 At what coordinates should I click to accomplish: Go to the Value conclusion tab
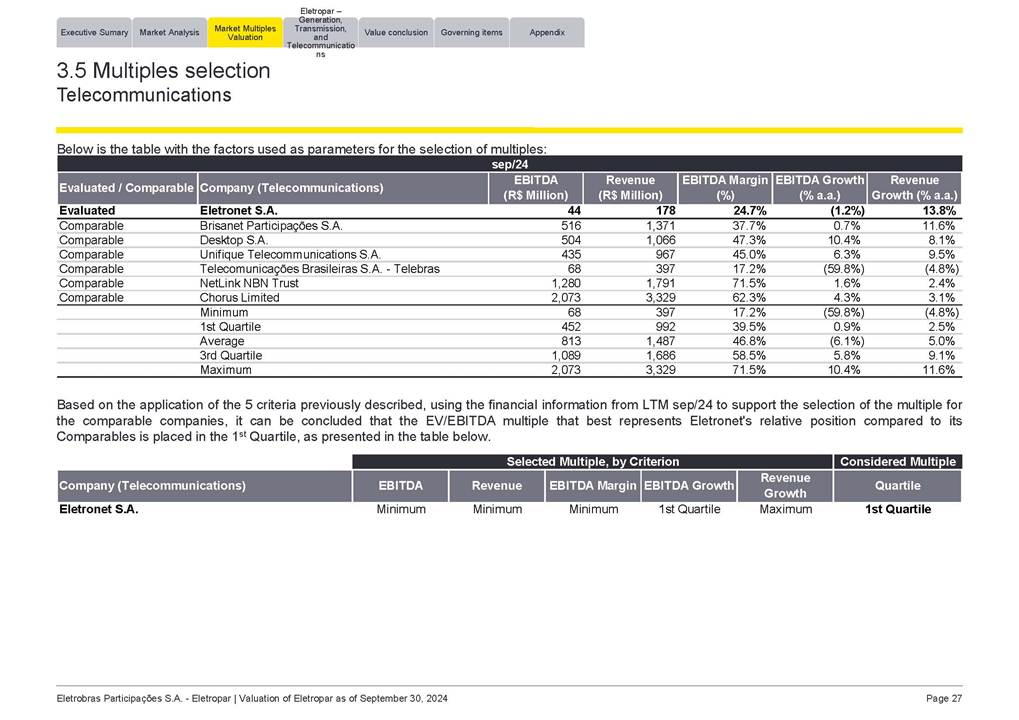pyautogui.click(x=396, y=33)
